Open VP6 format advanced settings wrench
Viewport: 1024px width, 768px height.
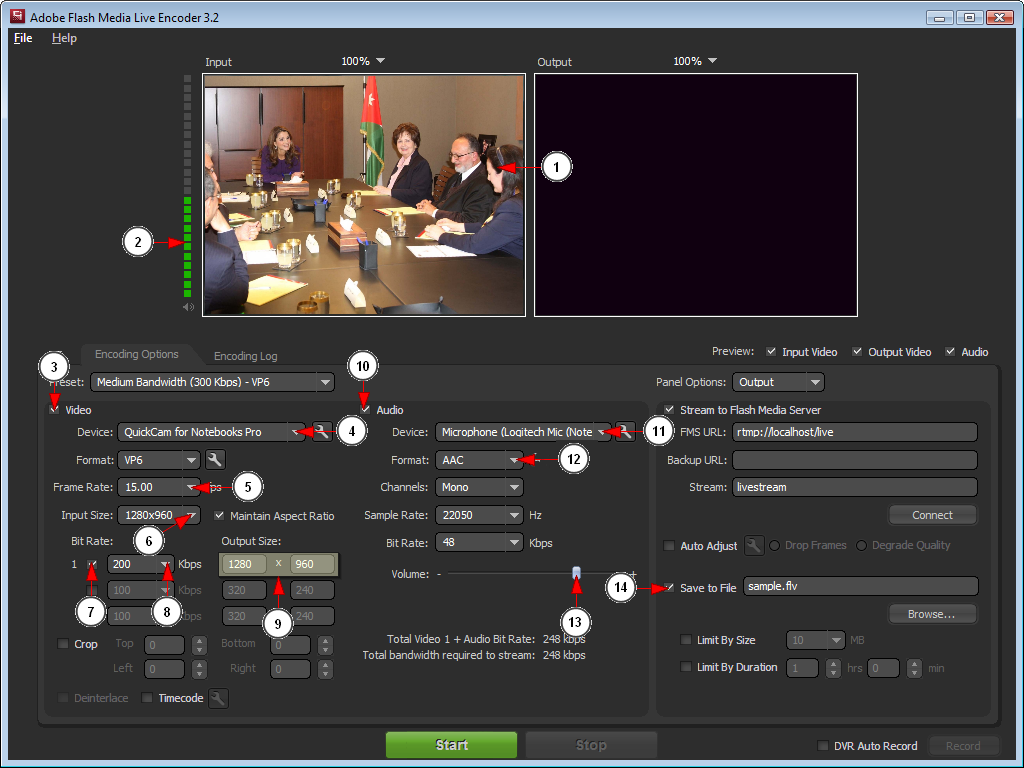point(215,460)
